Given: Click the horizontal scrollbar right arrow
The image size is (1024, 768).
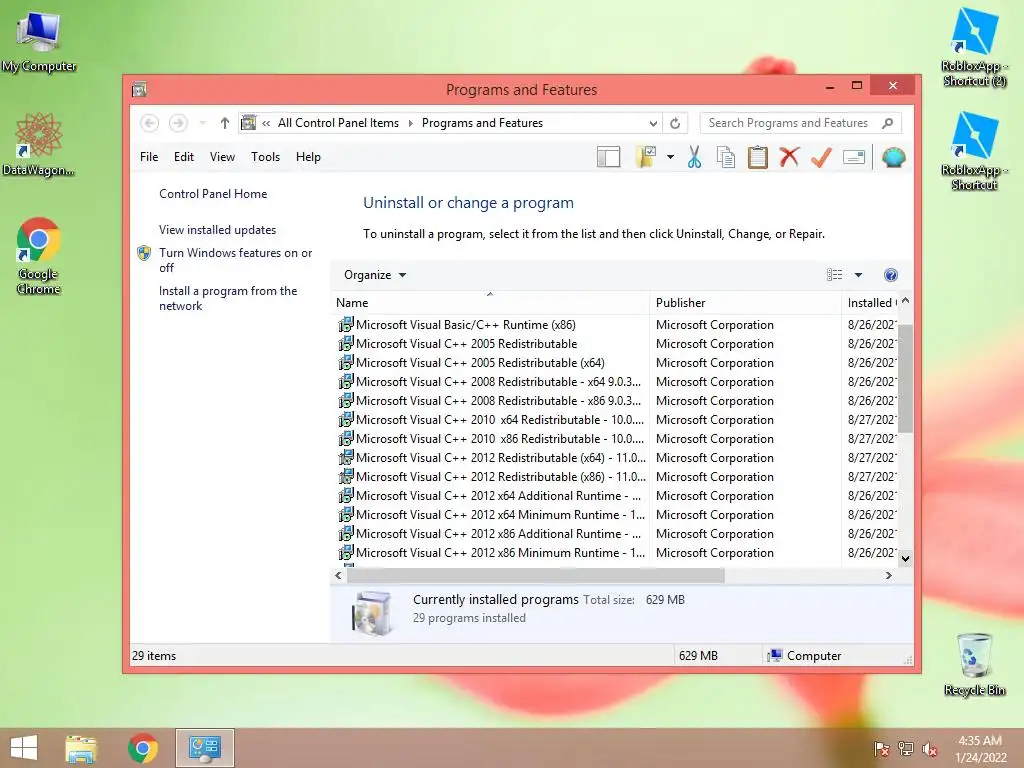Looking at the screenshot, I should pyautogui.click(x=888, y=575).
